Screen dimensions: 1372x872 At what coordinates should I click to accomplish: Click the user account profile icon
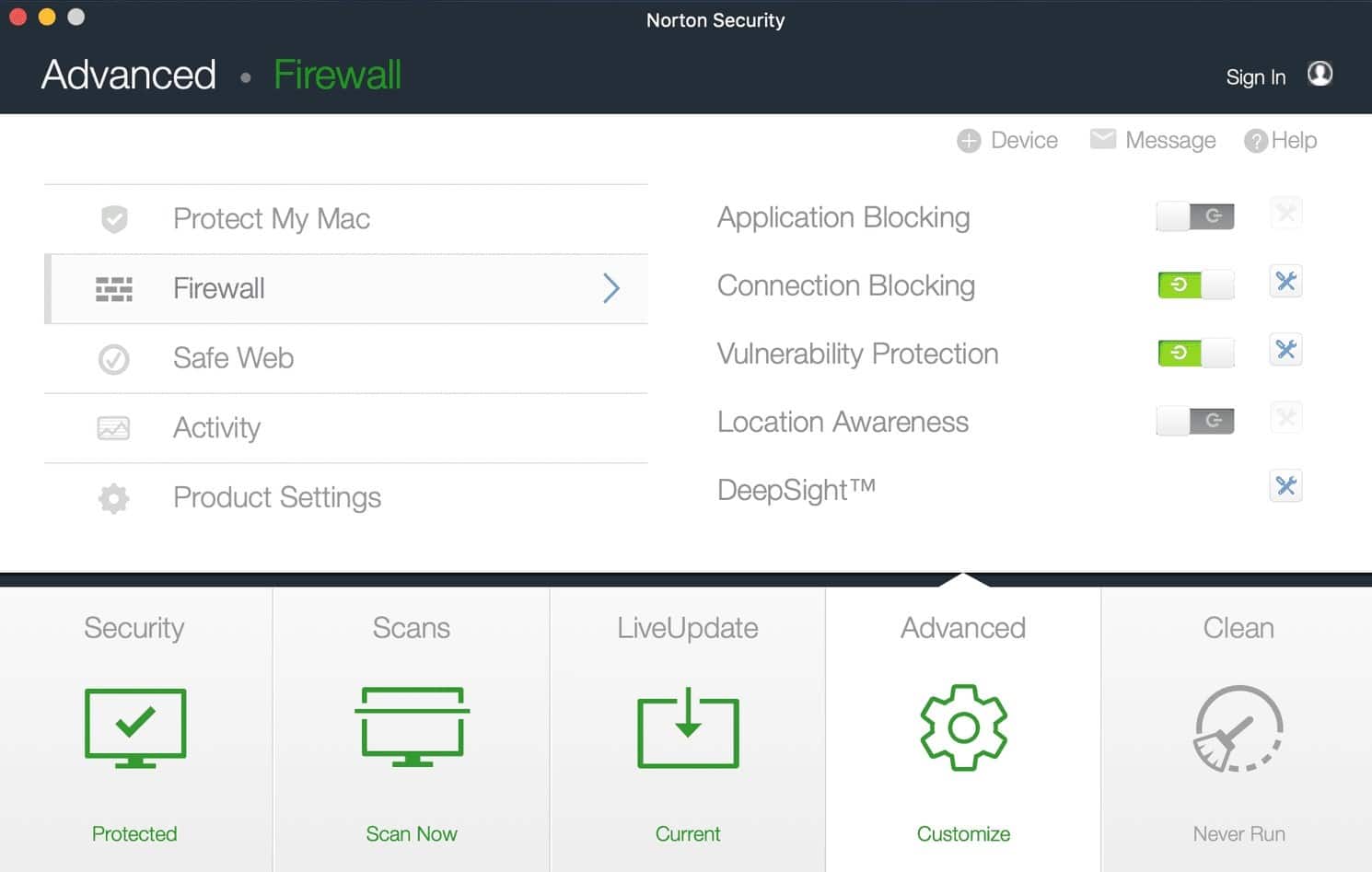tap(1320, 74)
